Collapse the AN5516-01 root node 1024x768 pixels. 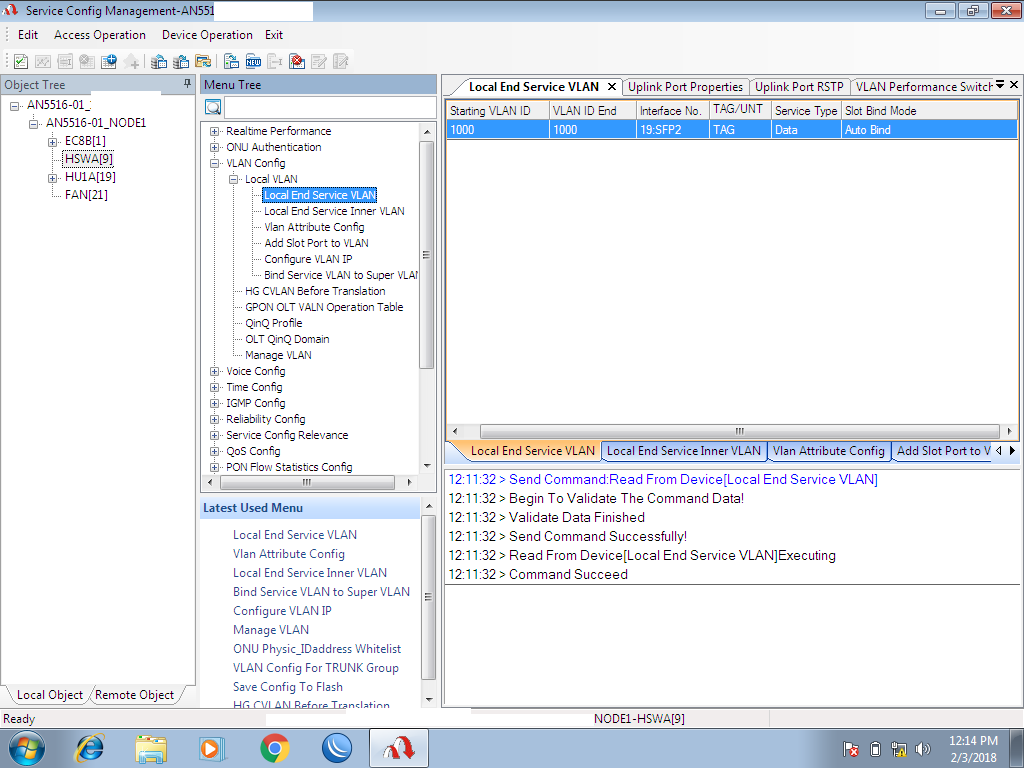[x=14, y=105]
